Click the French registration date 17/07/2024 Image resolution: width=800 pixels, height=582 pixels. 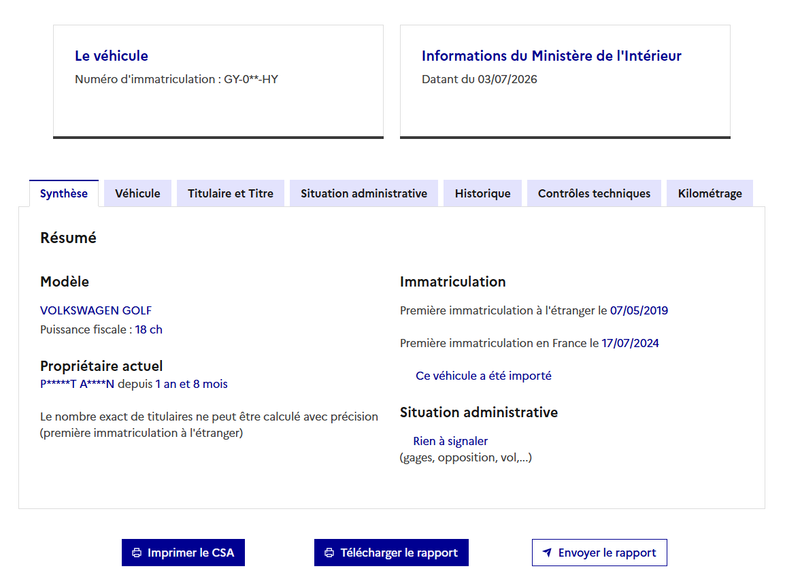(x=630, y=343)
